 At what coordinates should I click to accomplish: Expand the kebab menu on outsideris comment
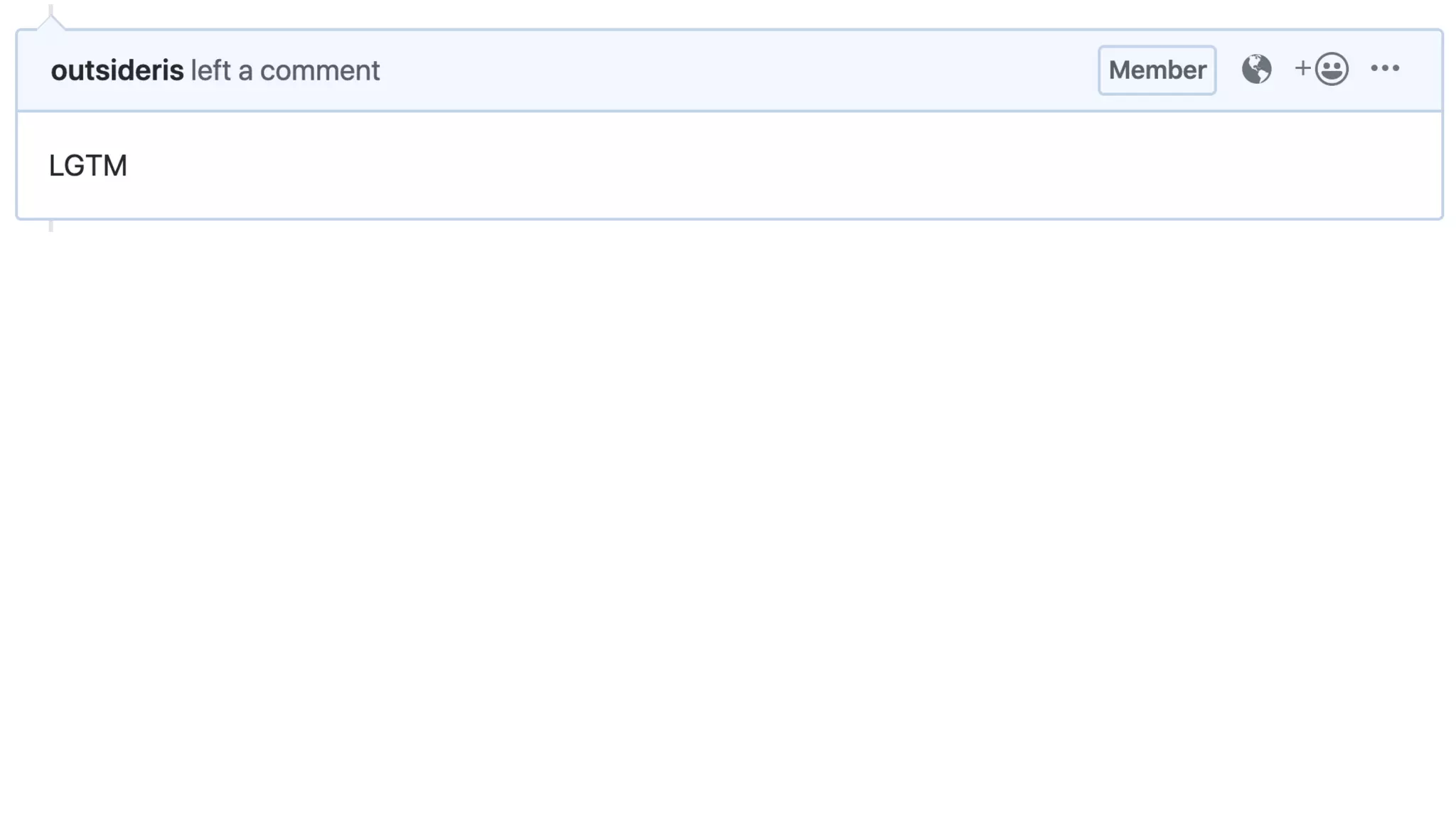click(x=1384, y=68)
